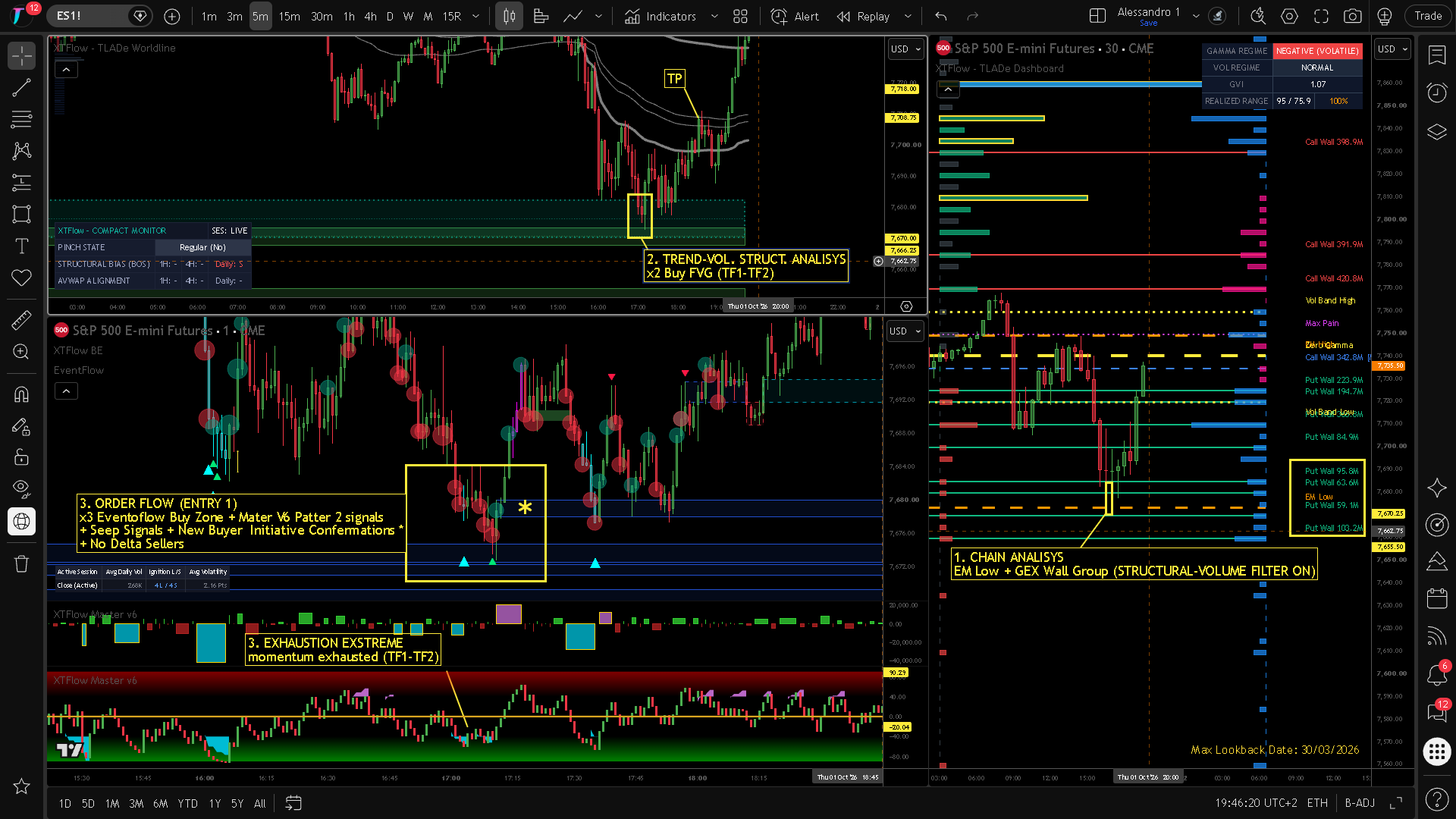Hide all drawings with eye icon
The image size is (1456, 819).
[x=21, y=488]
